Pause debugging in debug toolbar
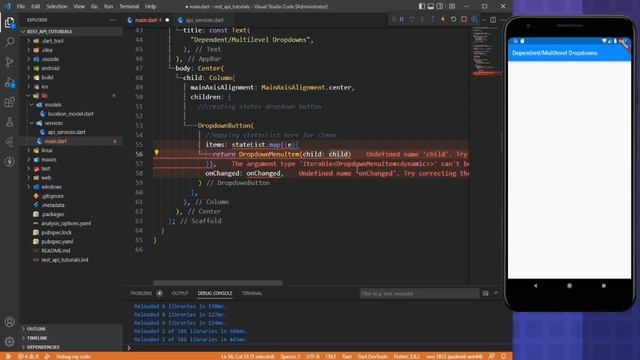Viewport: 640px width, 360px height. point(402,20)
